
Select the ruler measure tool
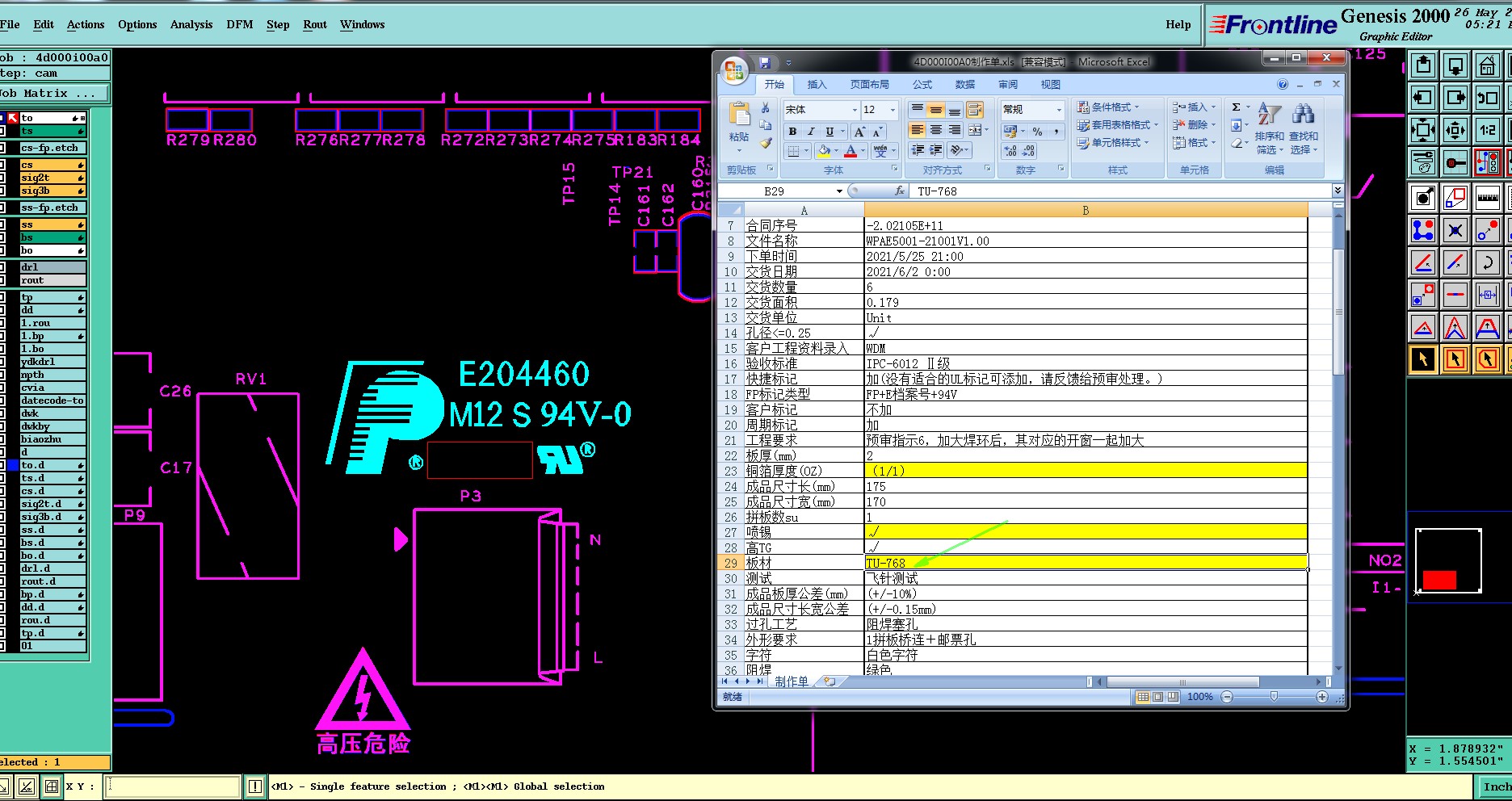point(1487,198)
